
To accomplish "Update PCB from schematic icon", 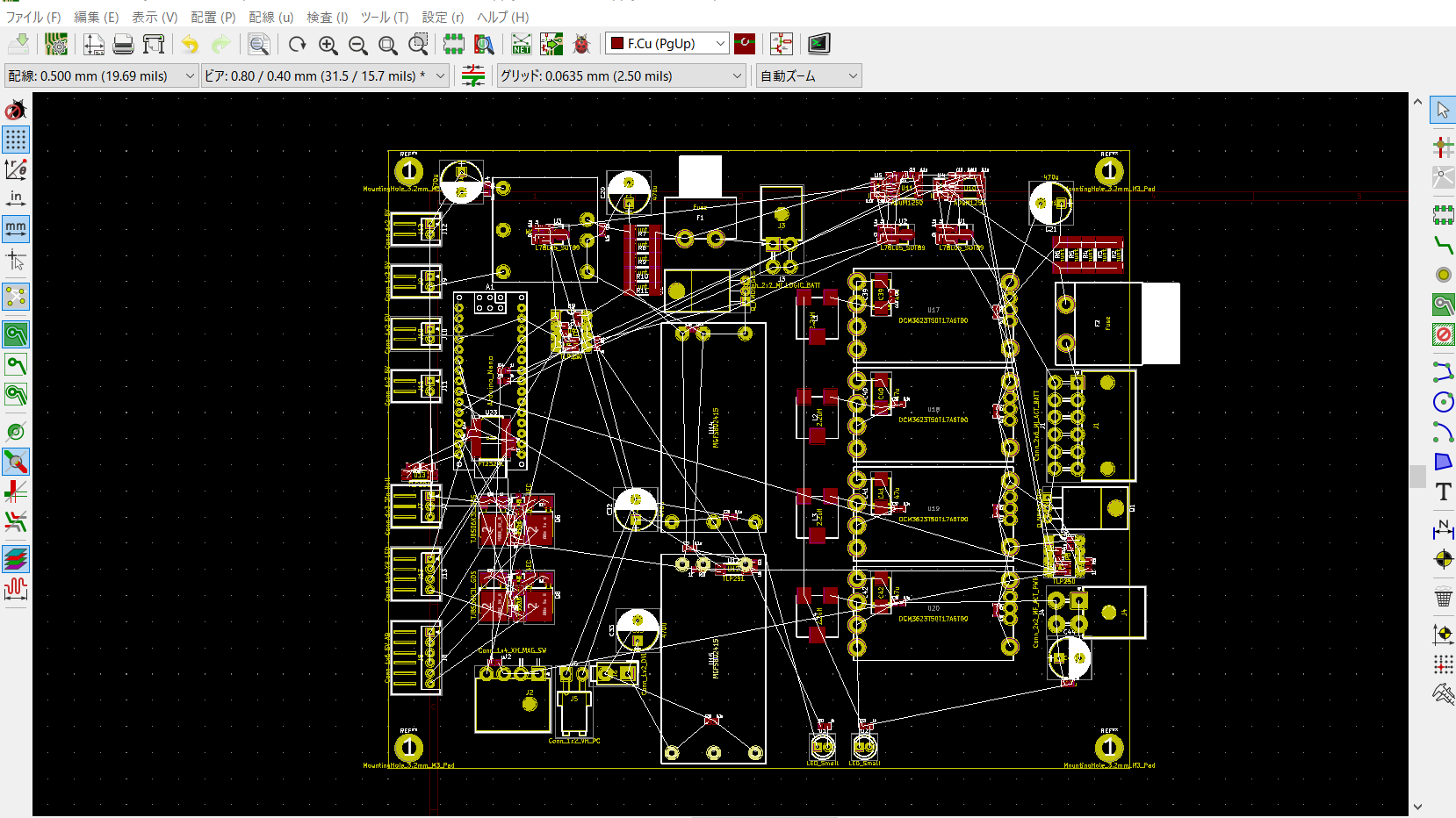I will click(551, 44).
